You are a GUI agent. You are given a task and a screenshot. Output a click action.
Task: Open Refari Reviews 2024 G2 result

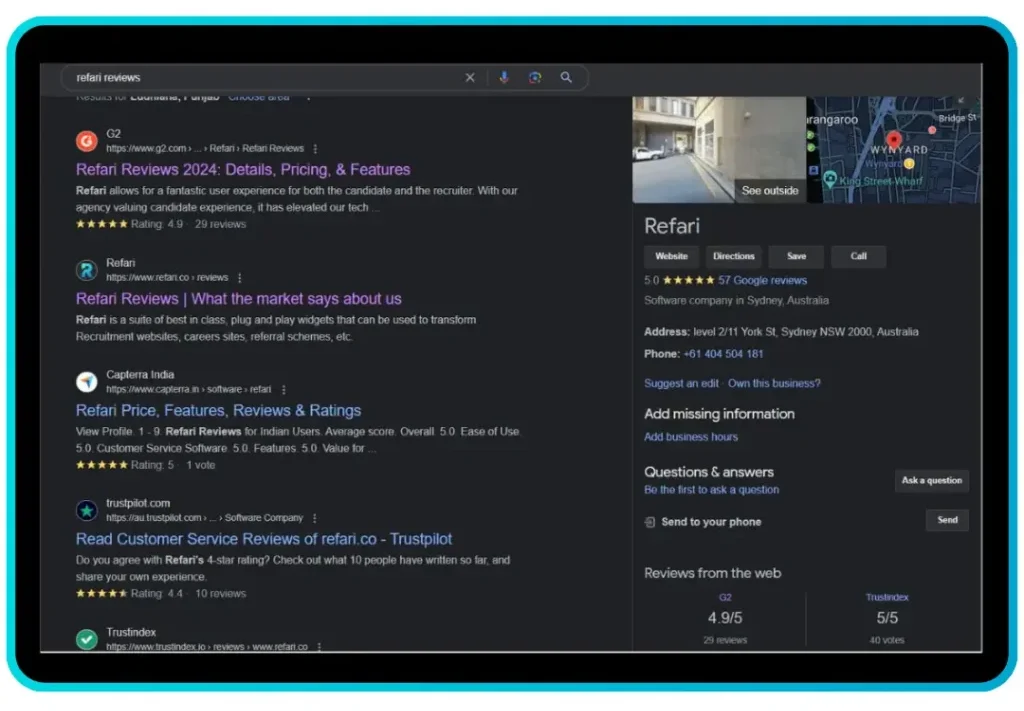243,170
